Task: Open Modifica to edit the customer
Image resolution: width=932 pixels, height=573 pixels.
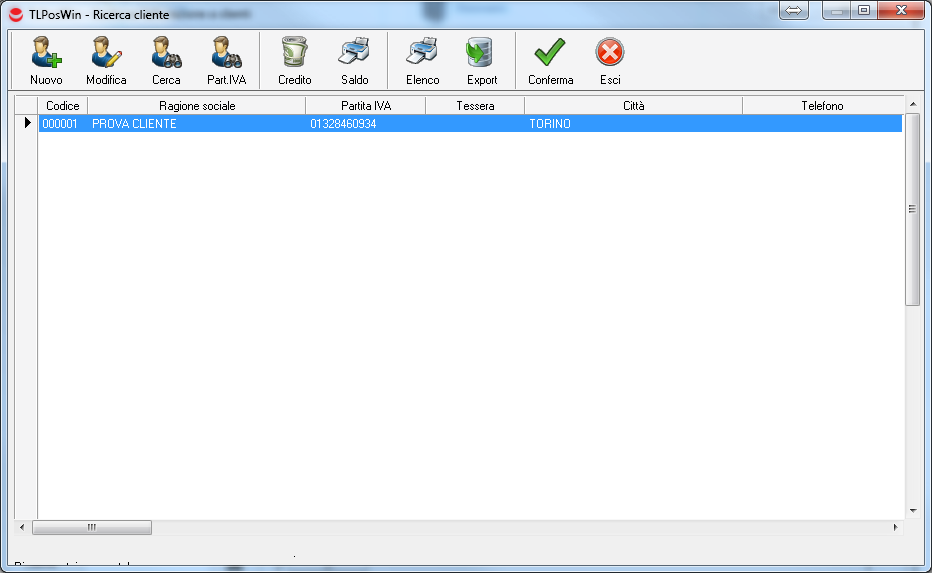Action: pyautogui.click(x=106, y=52)
